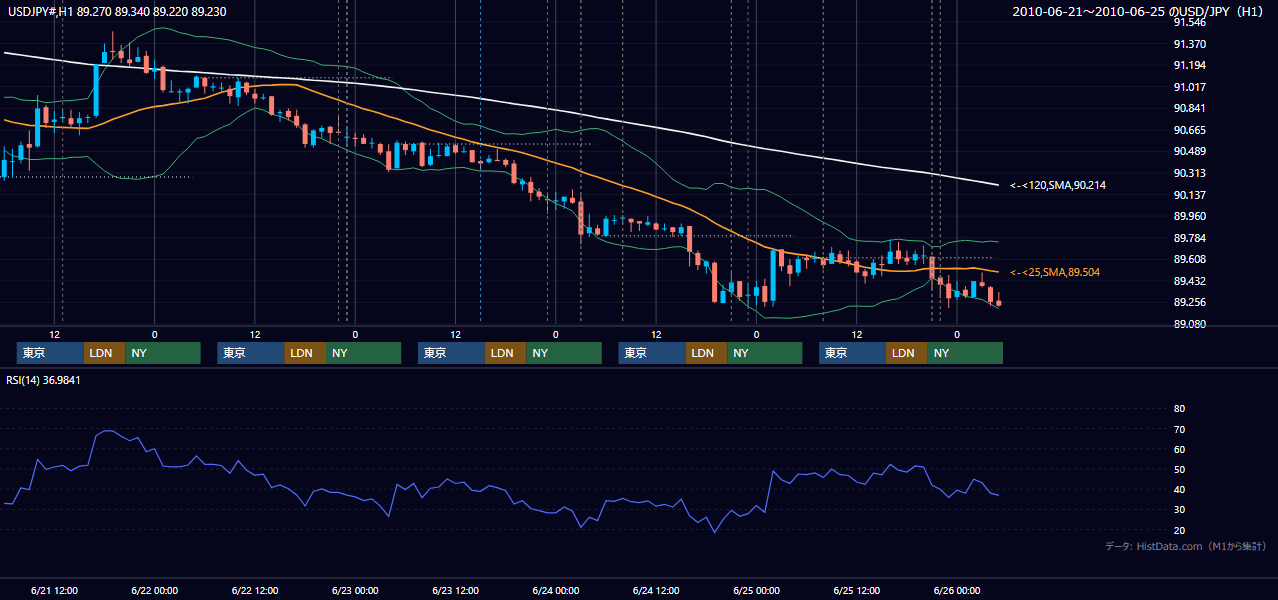
Task: Click the 6/22 00:00 time axis label
Action: coord(155,590)
